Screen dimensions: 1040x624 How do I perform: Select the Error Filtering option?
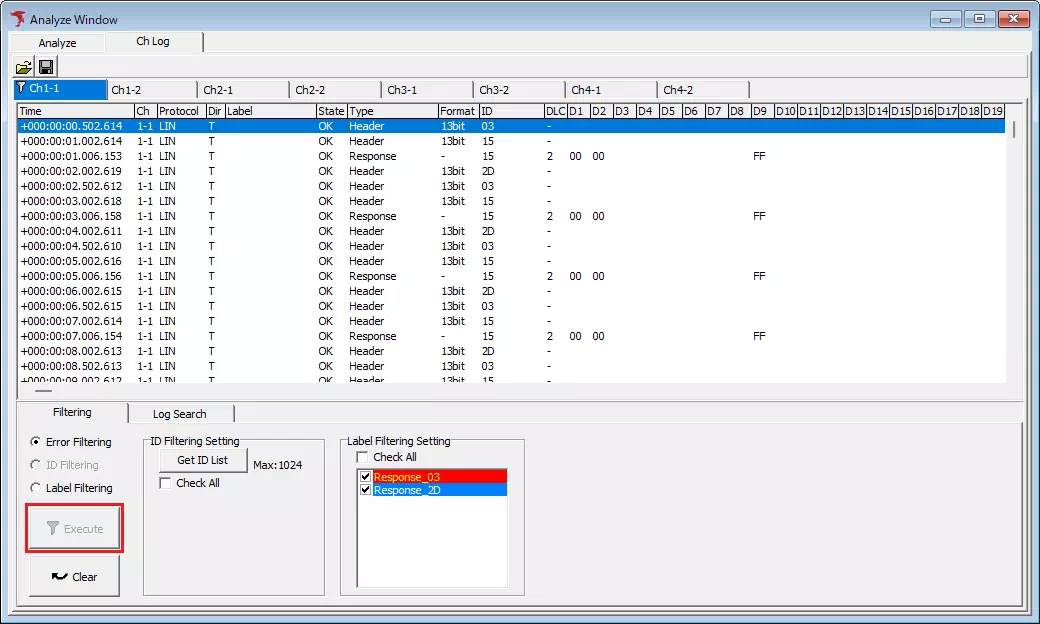pos(34,441)
